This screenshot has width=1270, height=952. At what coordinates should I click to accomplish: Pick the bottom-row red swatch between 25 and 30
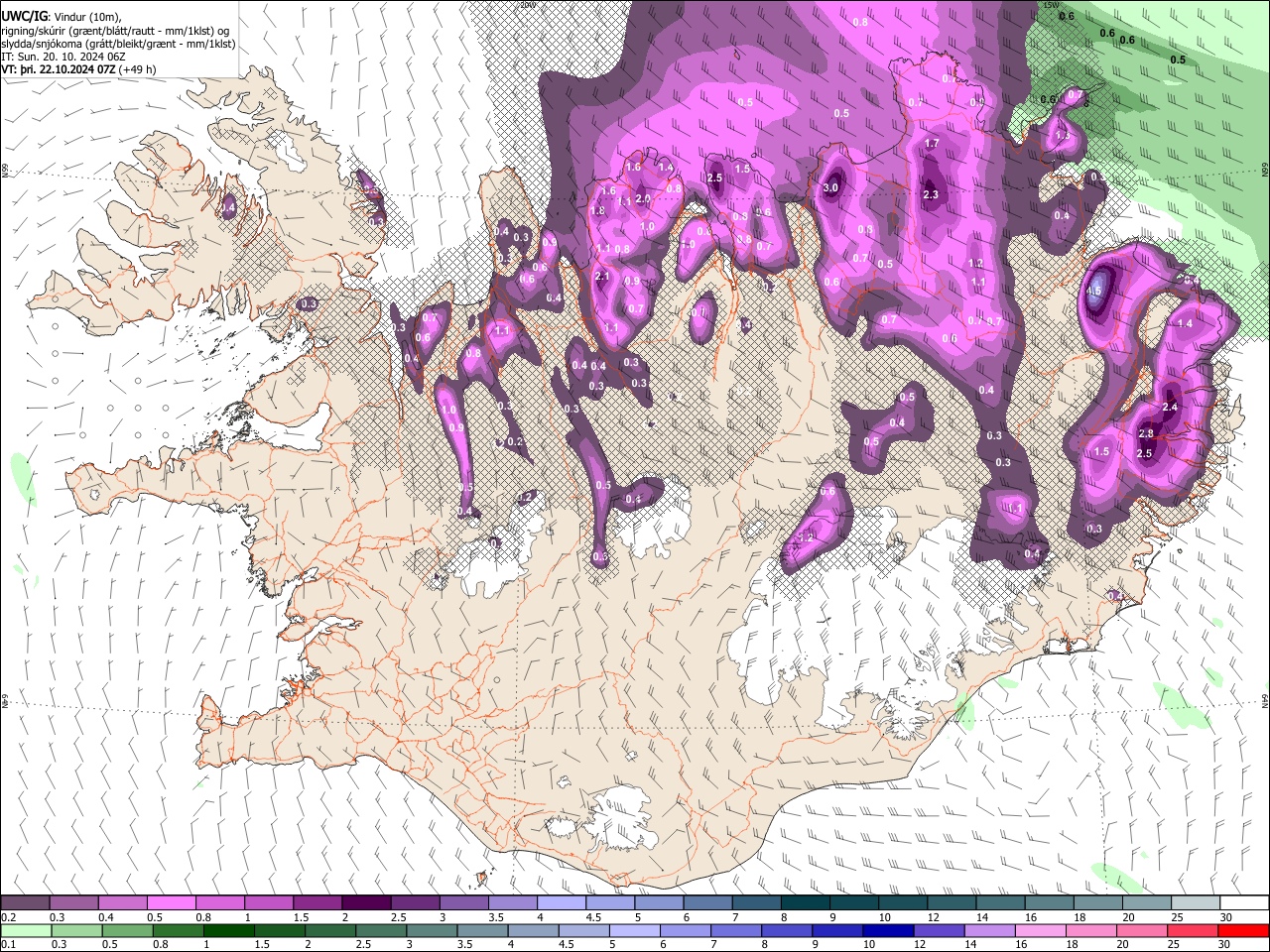(x=1192, y=931)
